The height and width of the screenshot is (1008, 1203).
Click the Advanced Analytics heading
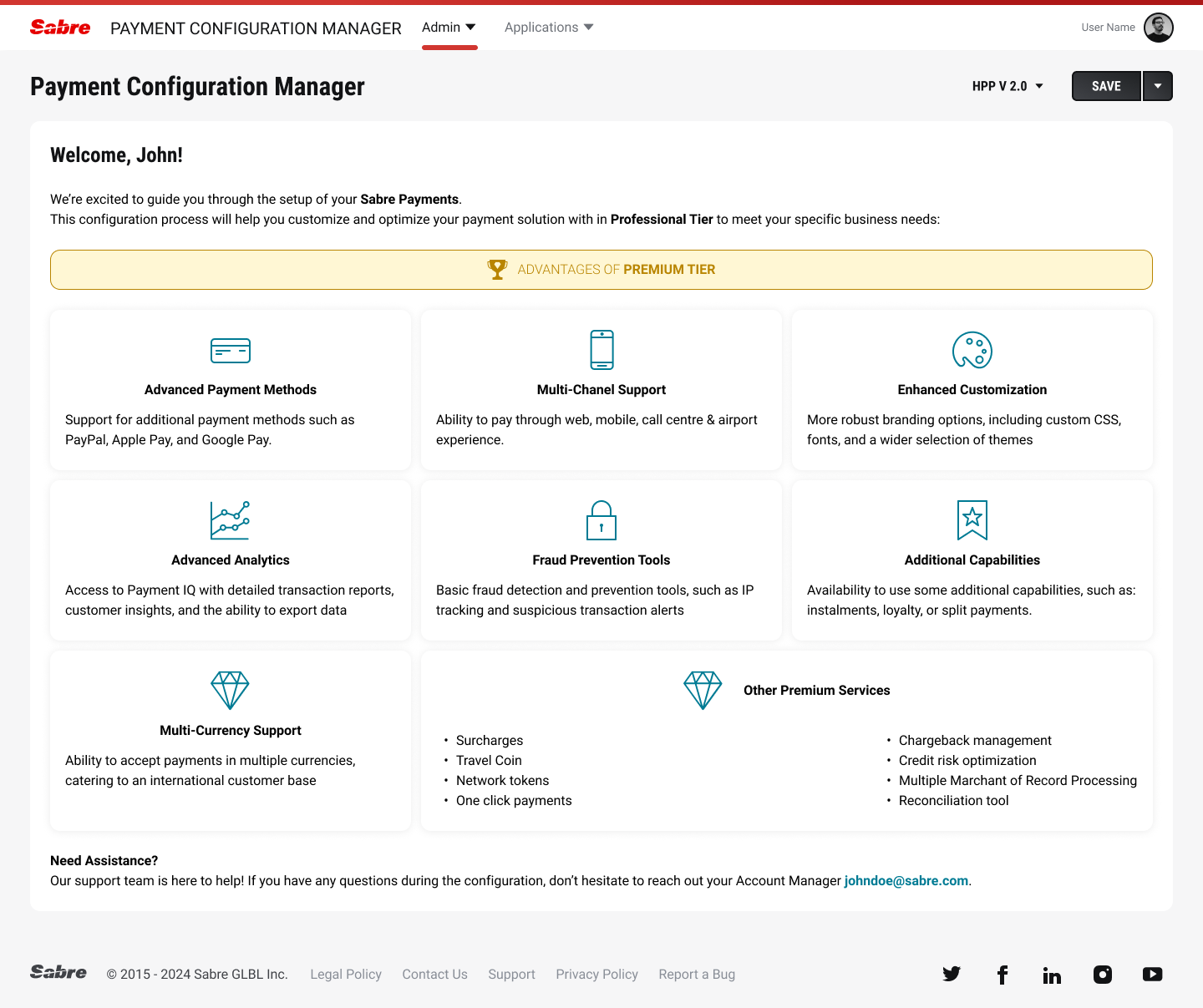pyautogui.click(x=231, y=560)
